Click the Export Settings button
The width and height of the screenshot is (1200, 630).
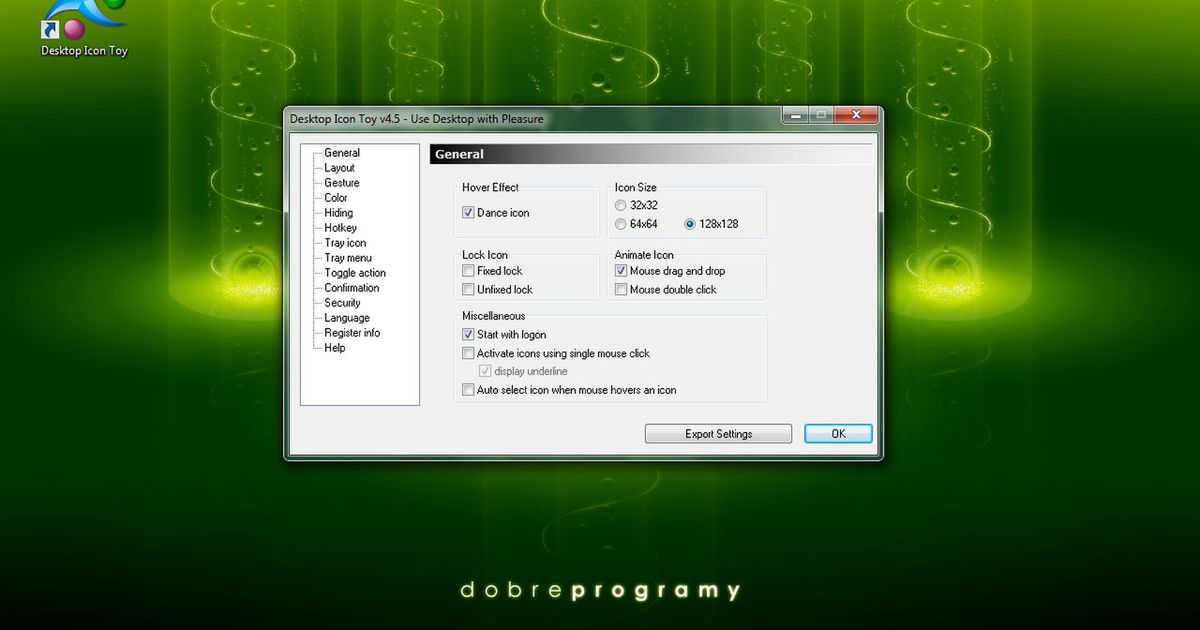tap(718, 433)
